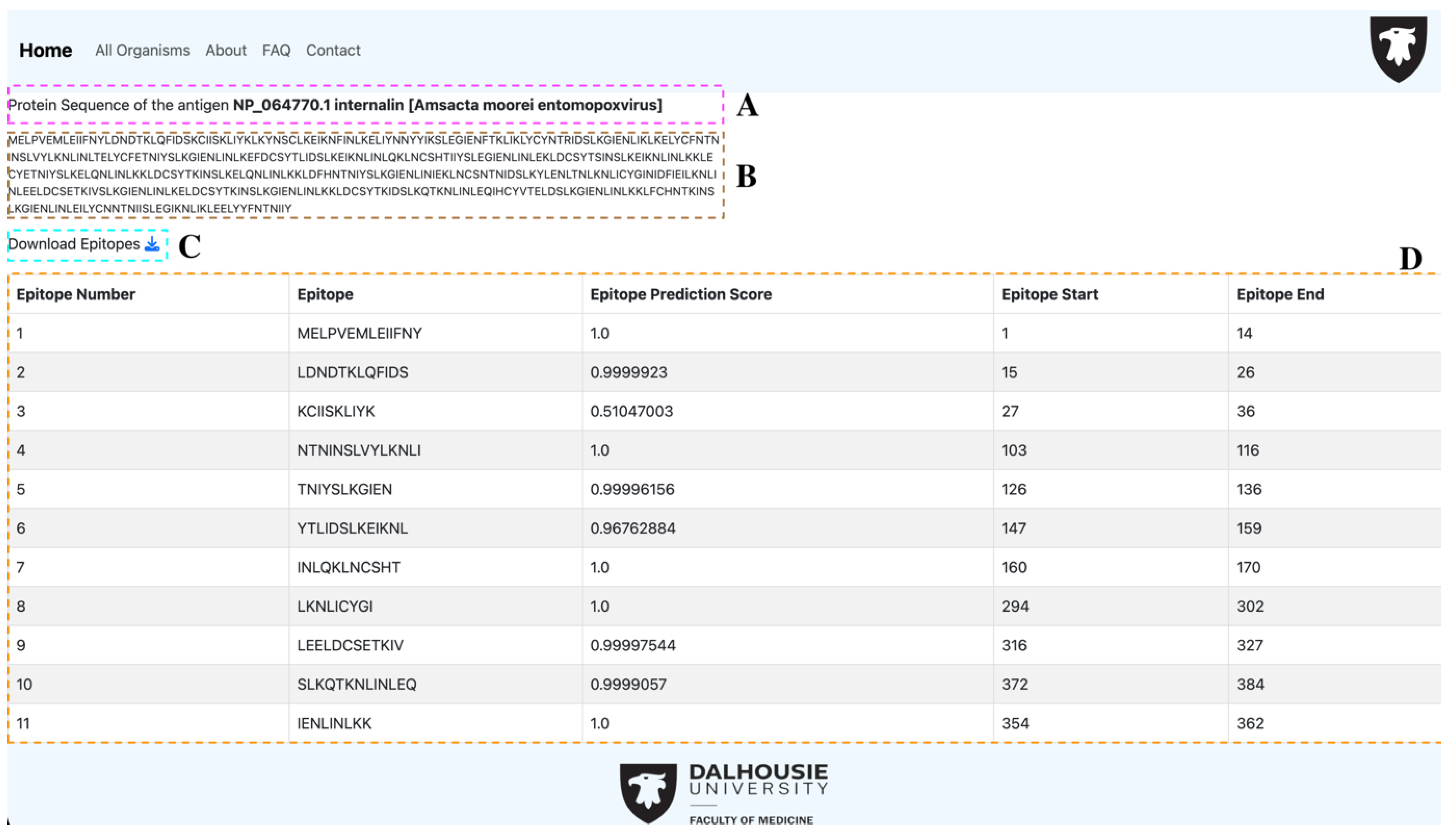
Task: Open the About page link
Action: [226, 50]
